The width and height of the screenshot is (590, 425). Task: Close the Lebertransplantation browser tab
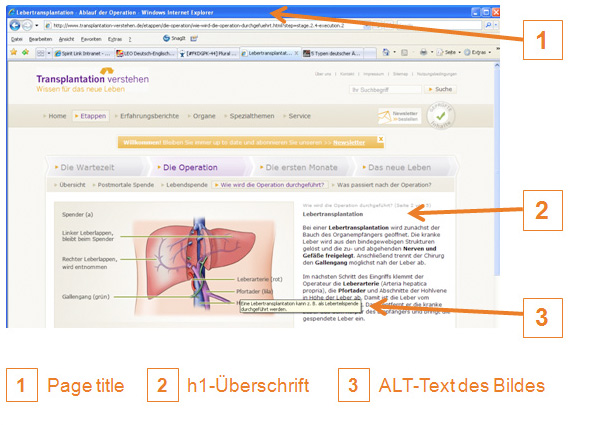tap(296, 53)
